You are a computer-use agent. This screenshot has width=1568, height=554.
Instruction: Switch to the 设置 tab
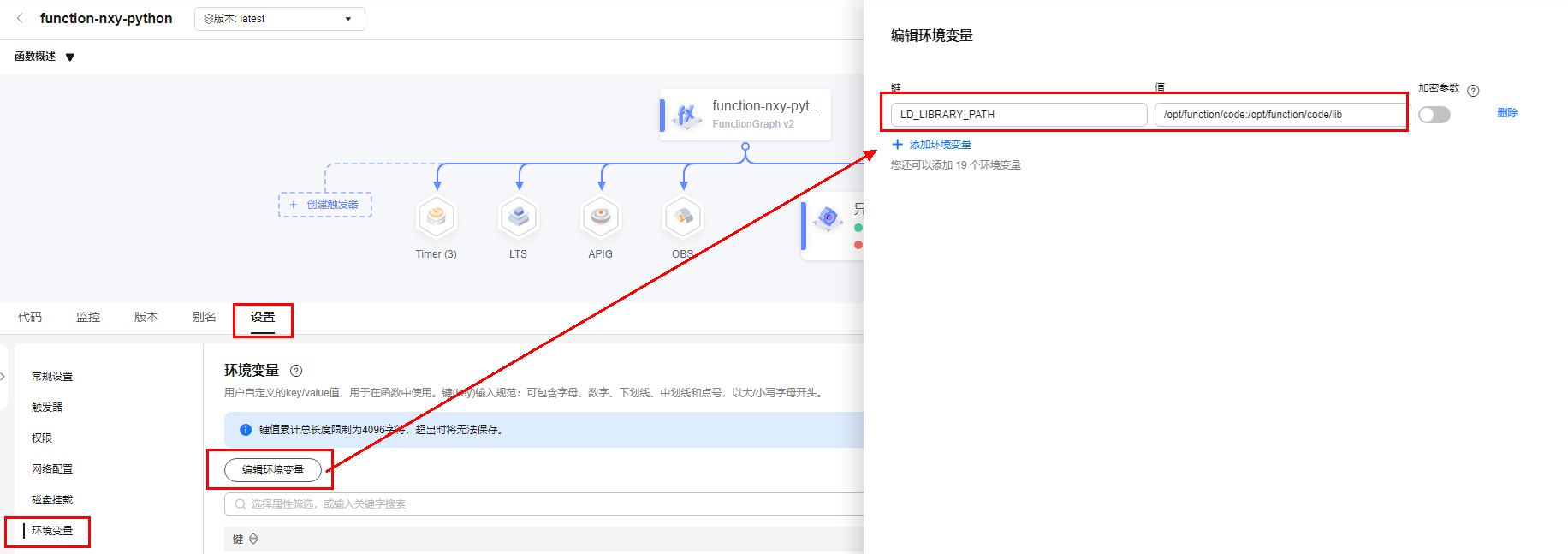[263, 318]
